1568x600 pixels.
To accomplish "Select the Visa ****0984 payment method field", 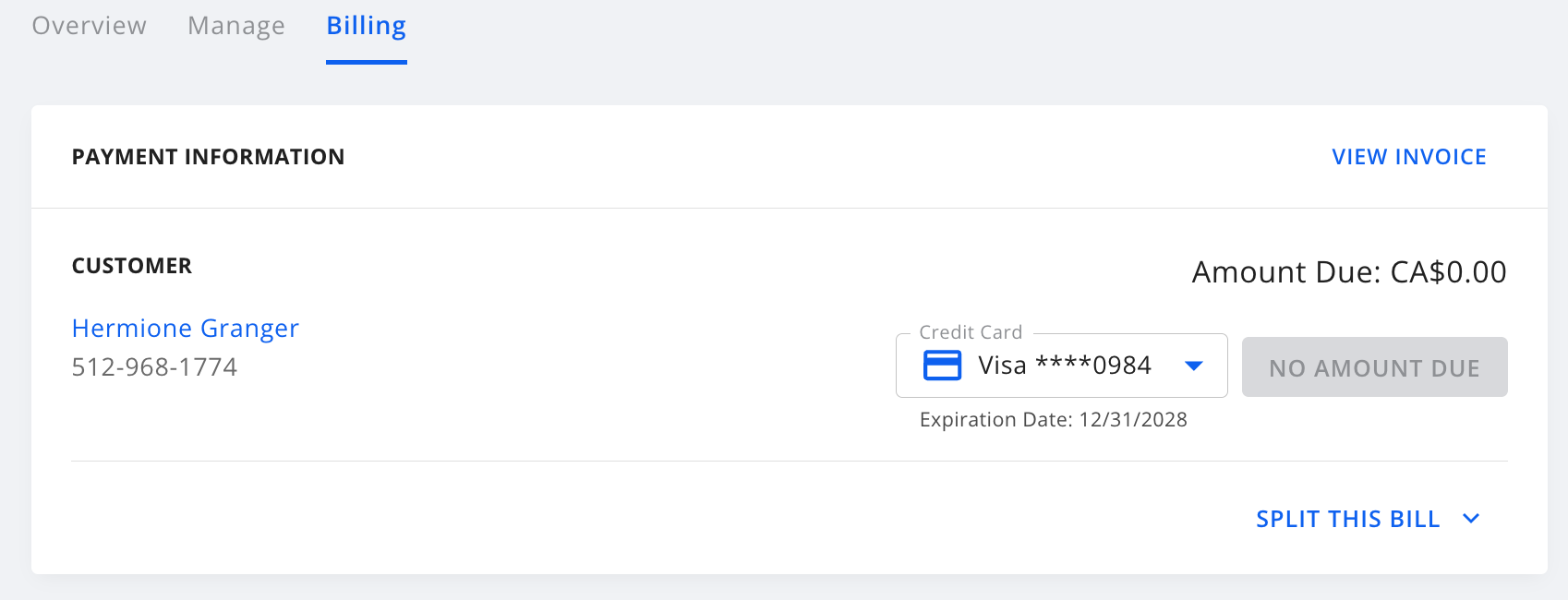I will pos(1064,366).
